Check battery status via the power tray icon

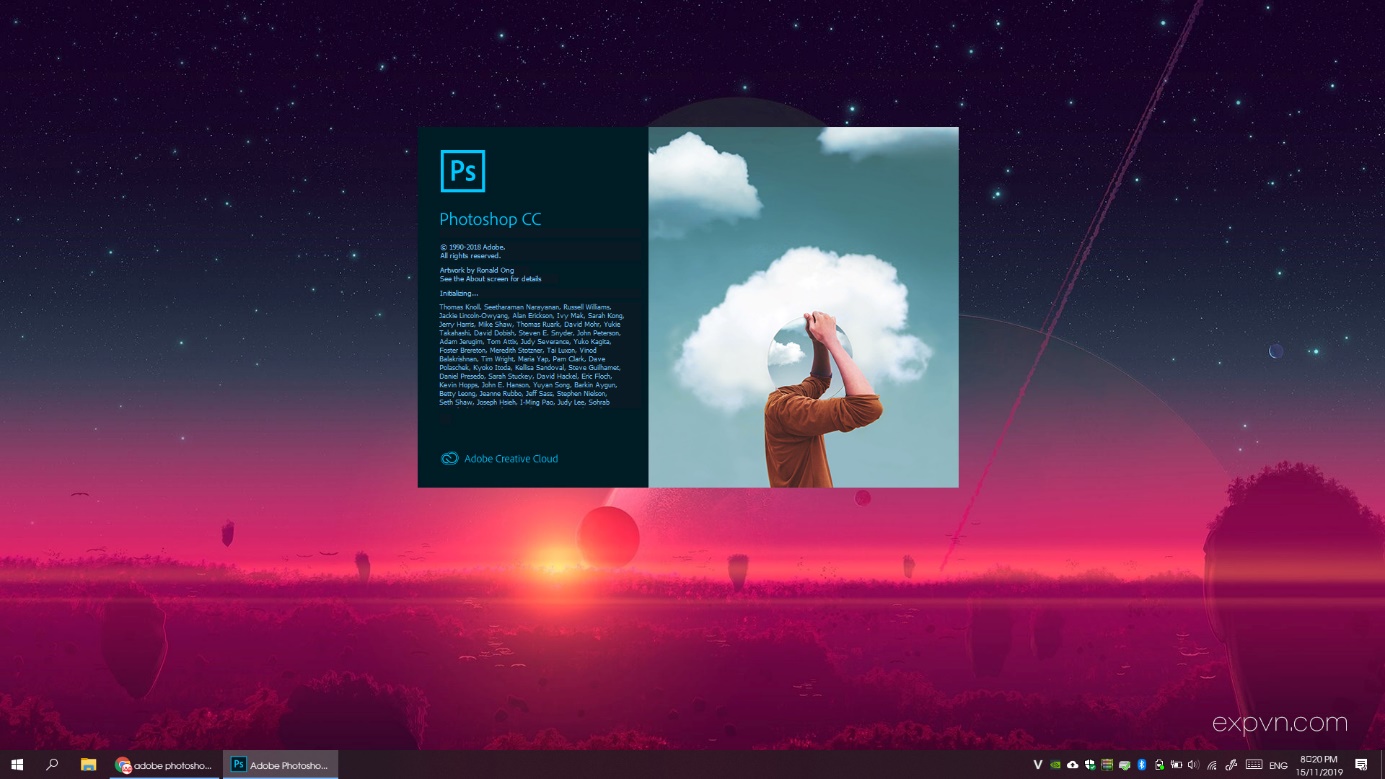[1175, 765]
